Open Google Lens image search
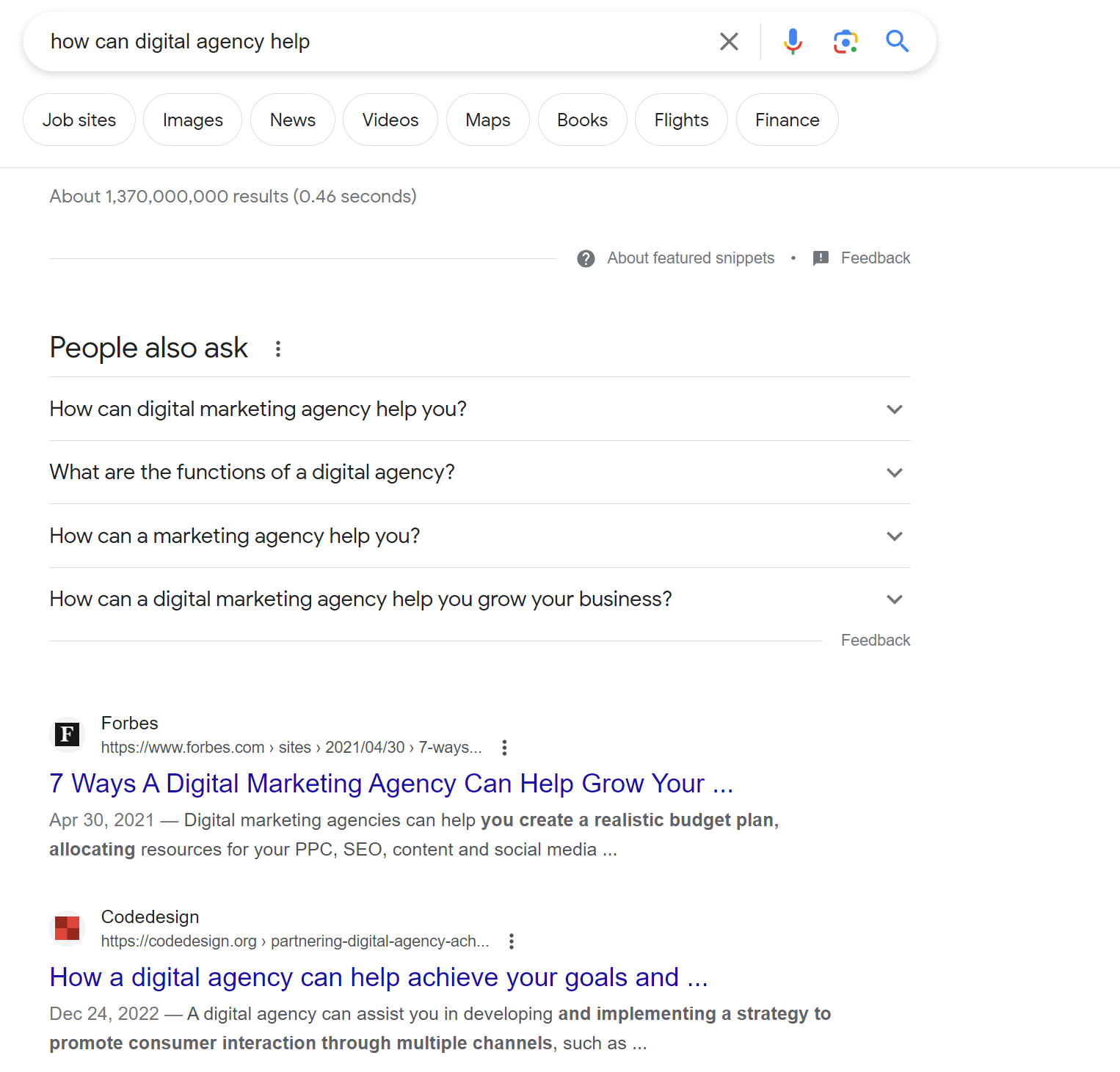This screenshot has width=1120, height=1072. (x=846, y=42)
